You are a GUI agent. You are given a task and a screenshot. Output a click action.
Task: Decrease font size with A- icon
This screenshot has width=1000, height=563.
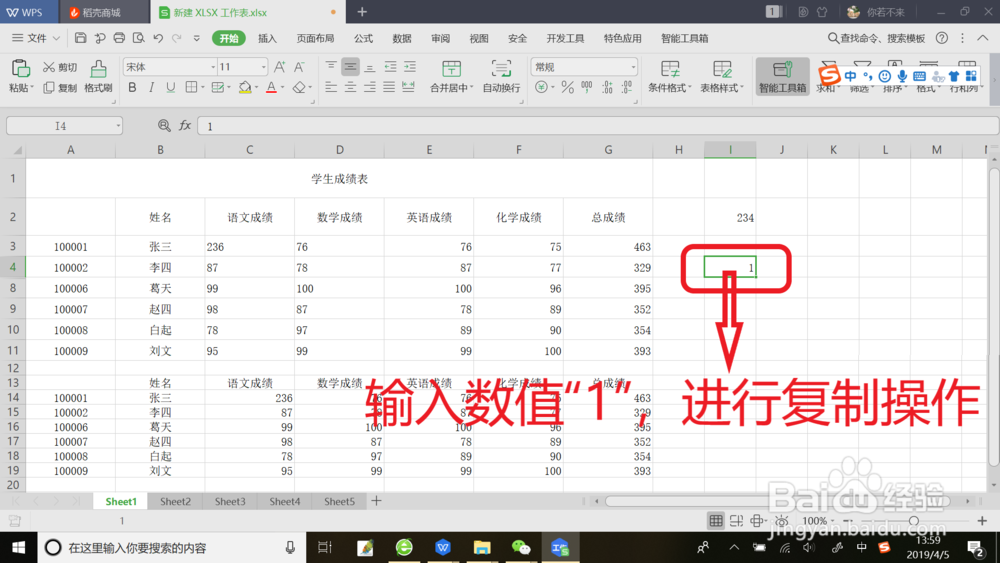tap(299, 67)
